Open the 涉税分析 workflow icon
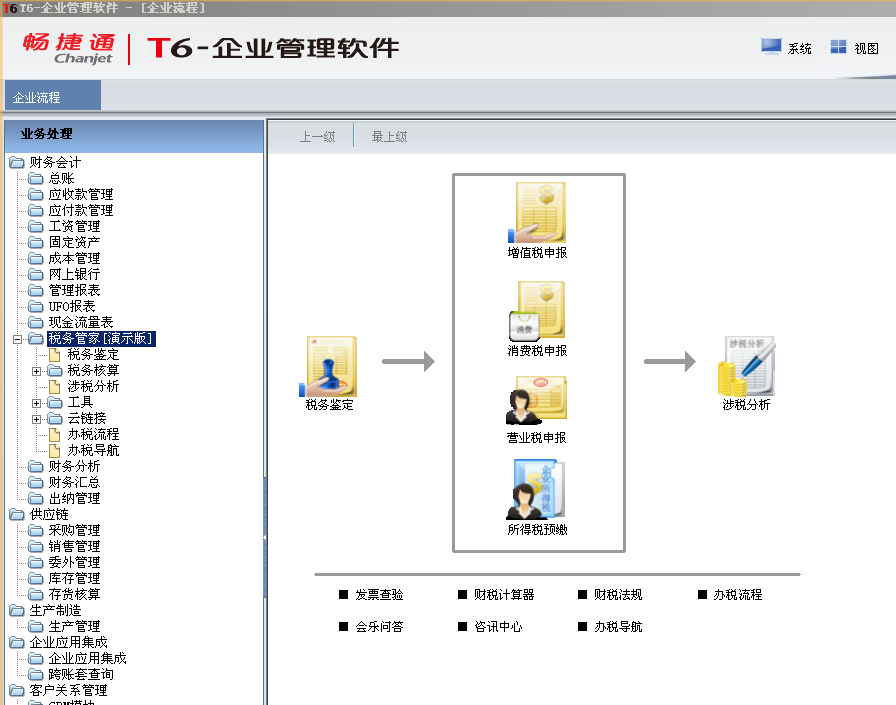This screenshot has width=896, height=705. click(x=746, y=366)
